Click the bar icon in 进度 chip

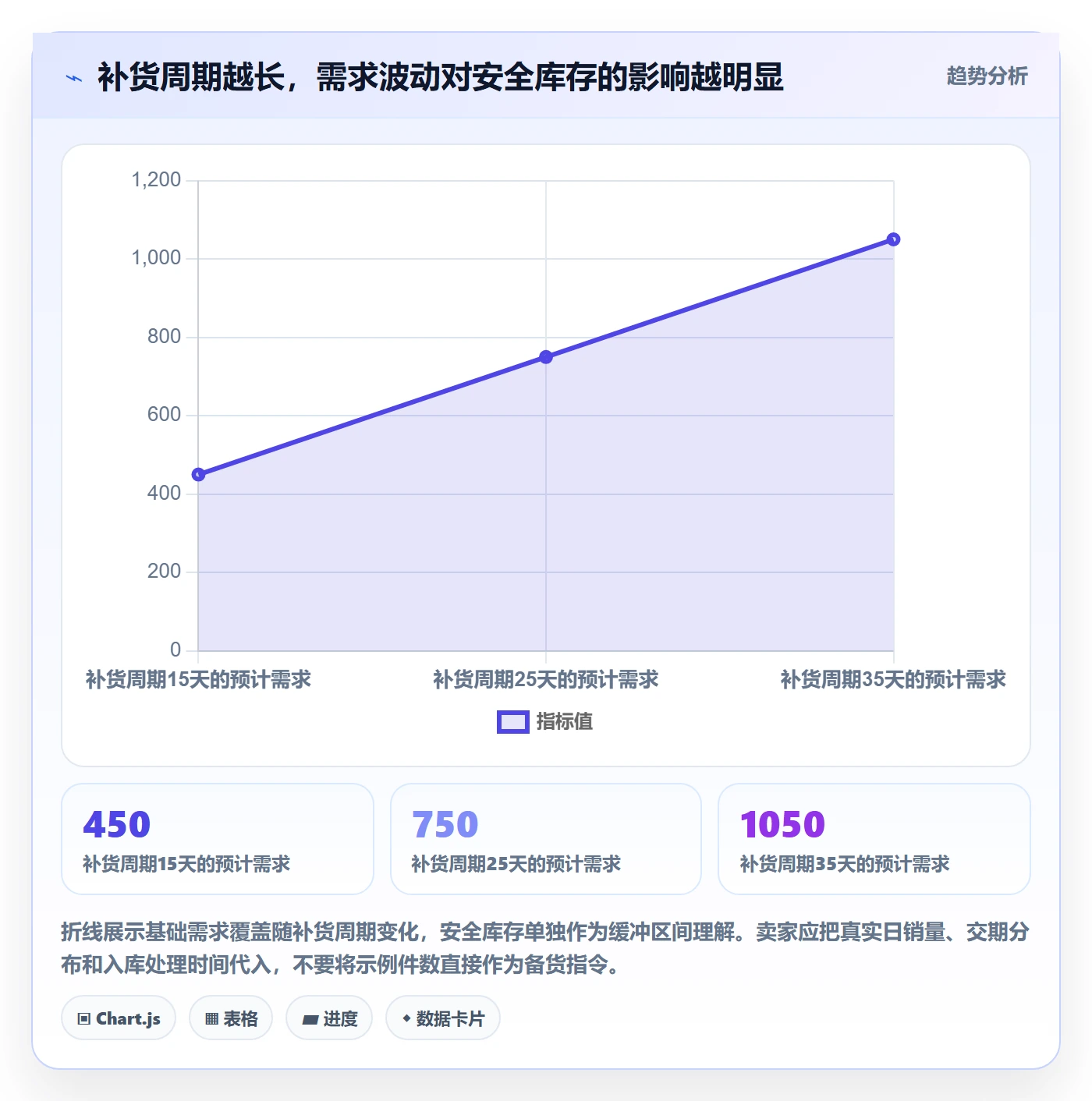coord(310,1019)
